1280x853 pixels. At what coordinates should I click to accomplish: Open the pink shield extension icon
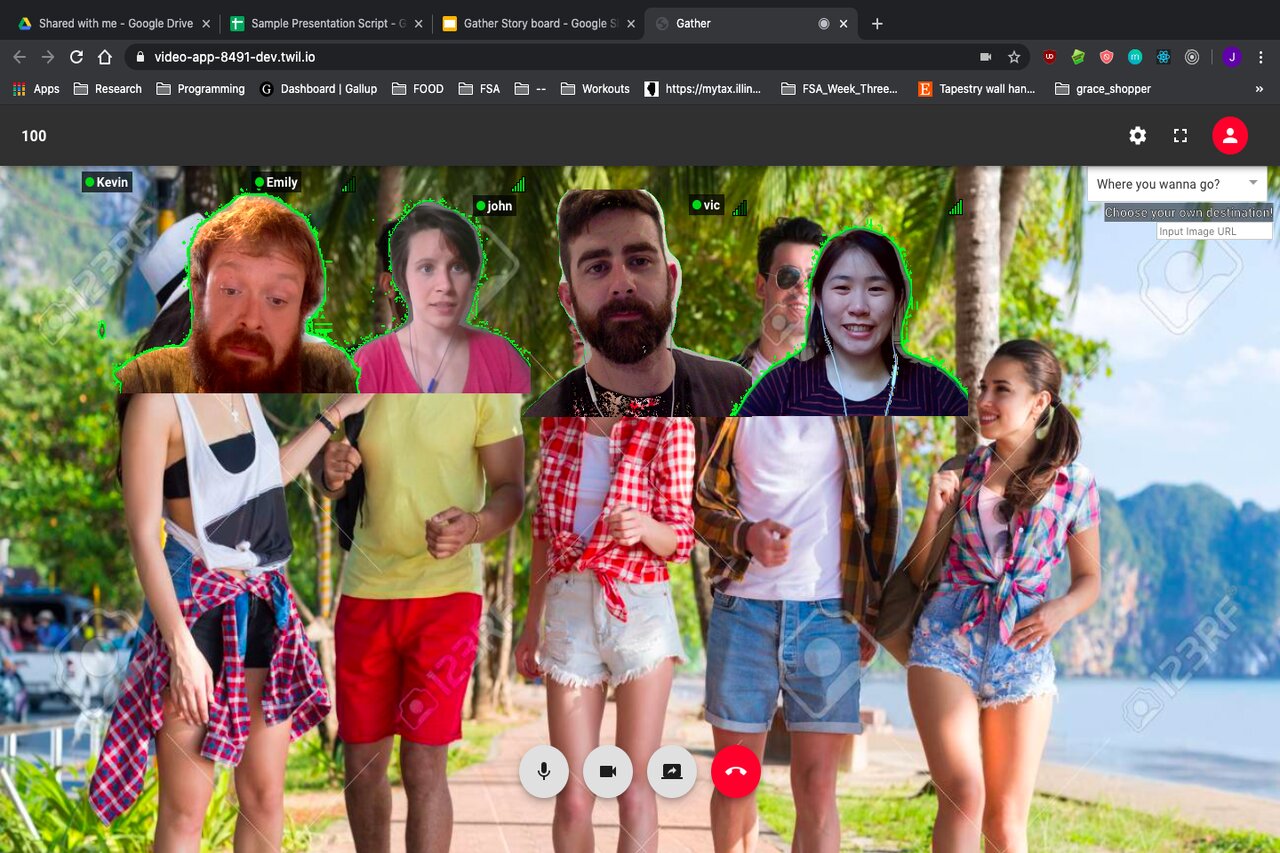point(1106,57)
